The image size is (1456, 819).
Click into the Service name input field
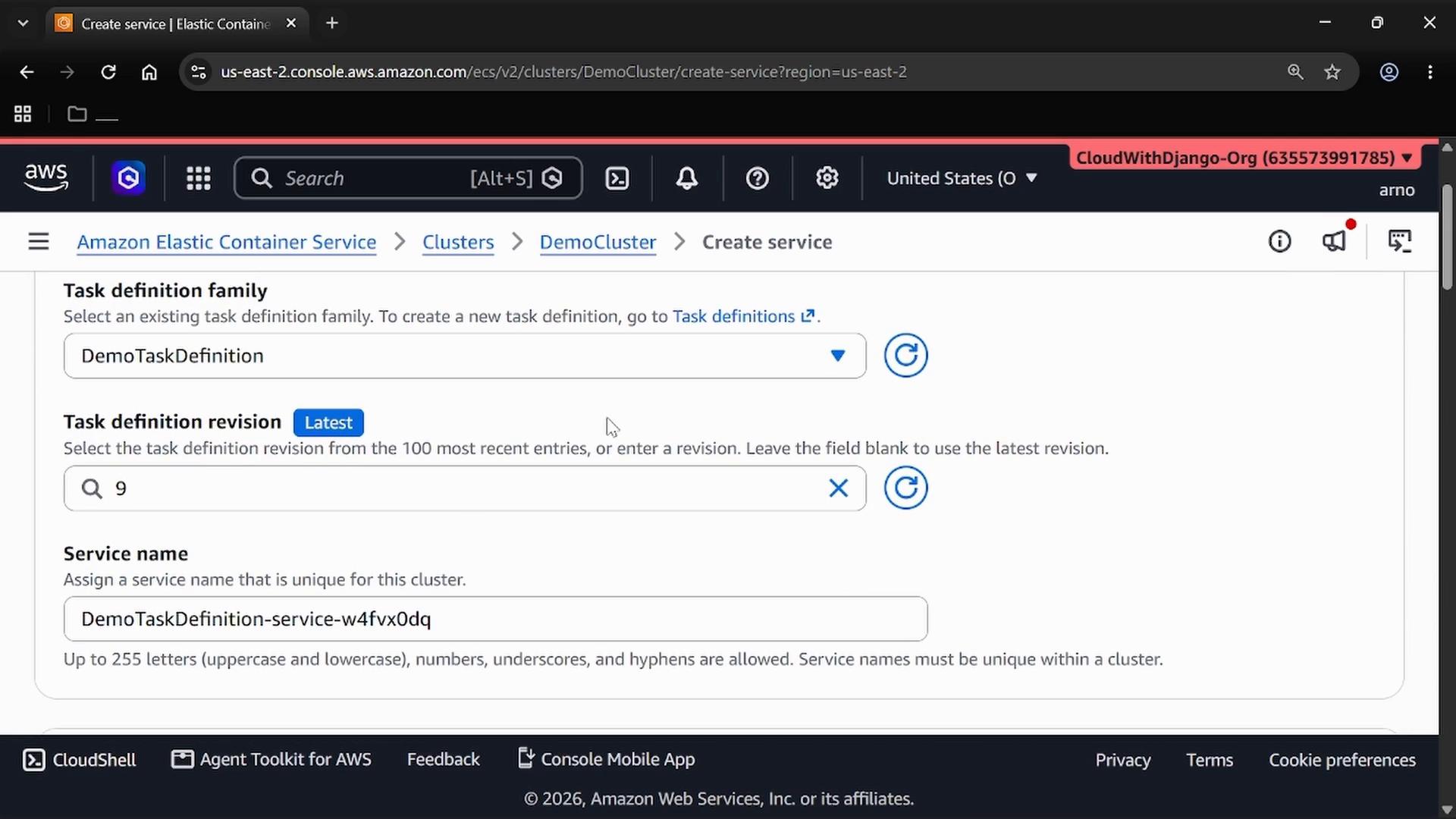pyautogui.click(x=495, y=619)
